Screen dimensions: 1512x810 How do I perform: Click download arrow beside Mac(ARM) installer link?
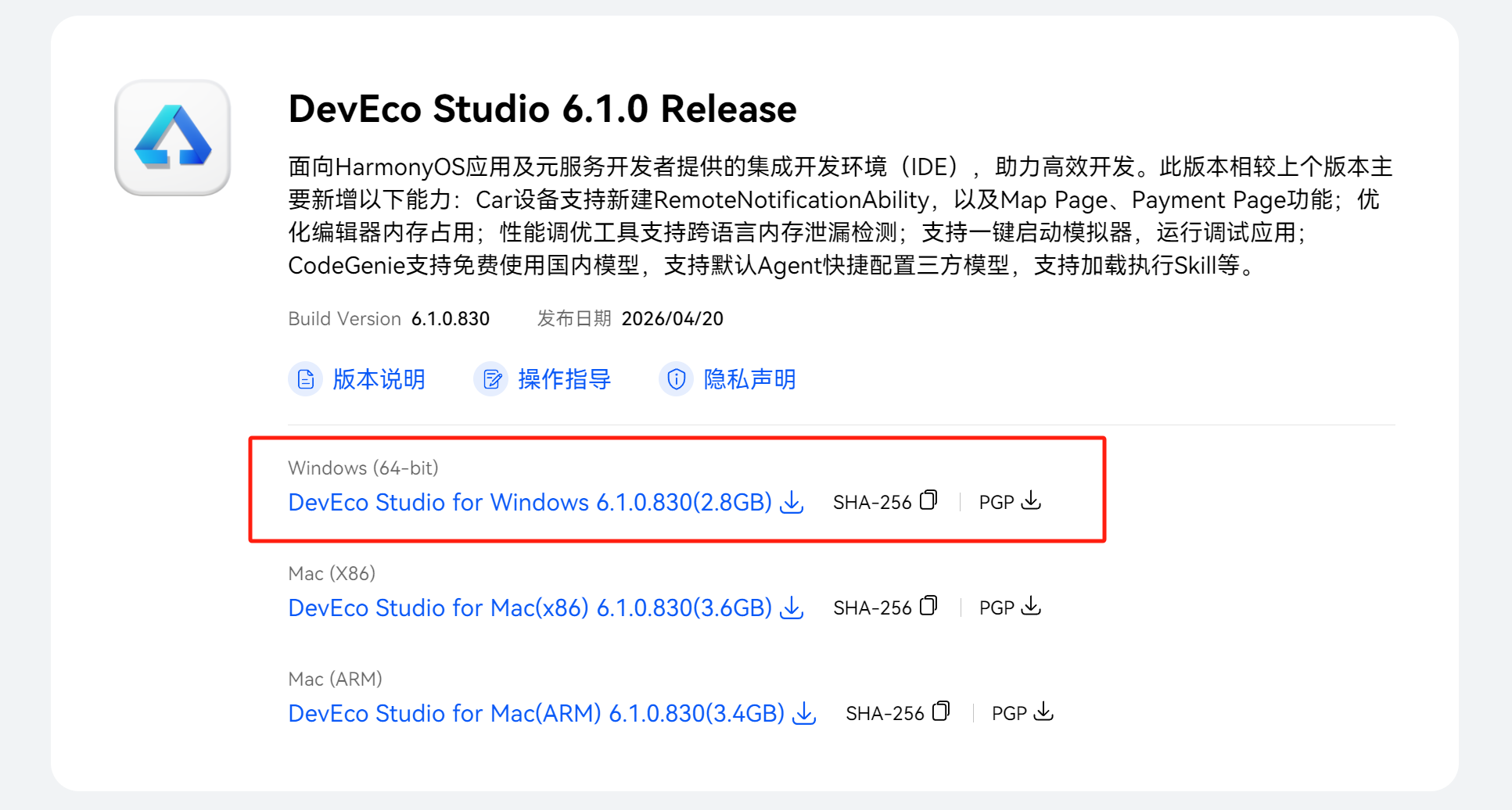pos(804,713)
